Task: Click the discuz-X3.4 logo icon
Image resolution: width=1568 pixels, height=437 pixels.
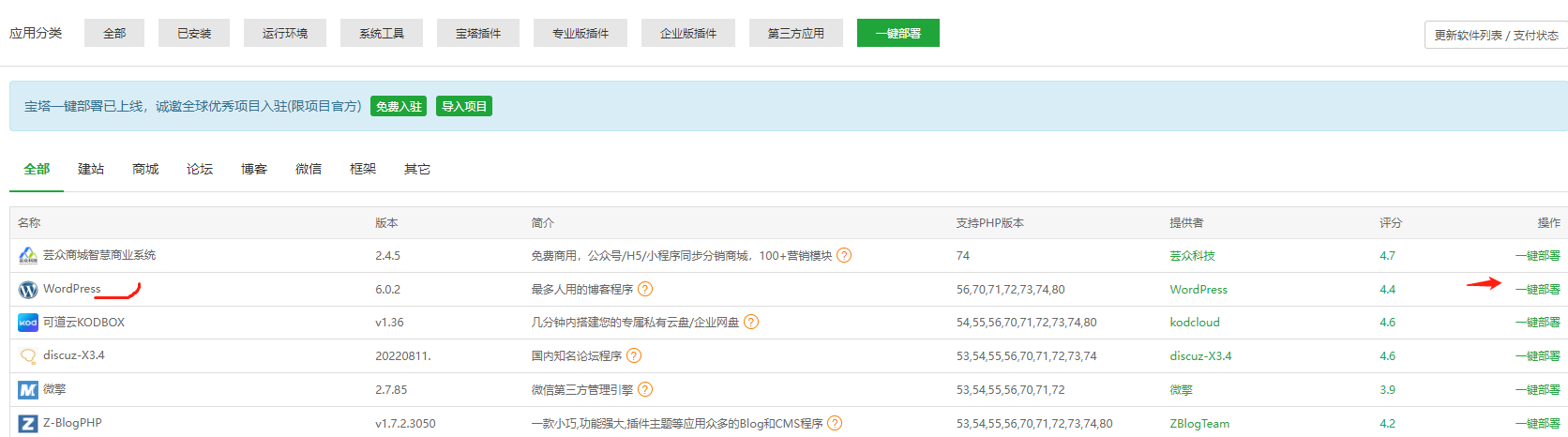Action: (x=28, y=356)
